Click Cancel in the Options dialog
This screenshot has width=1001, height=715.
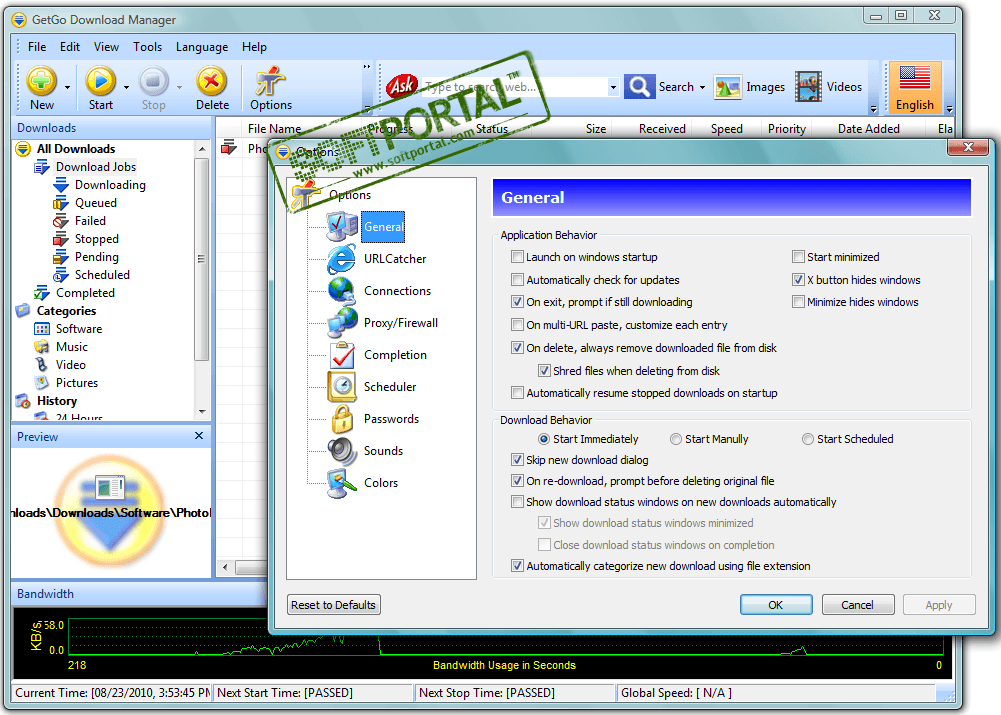[x=857, y=605]
